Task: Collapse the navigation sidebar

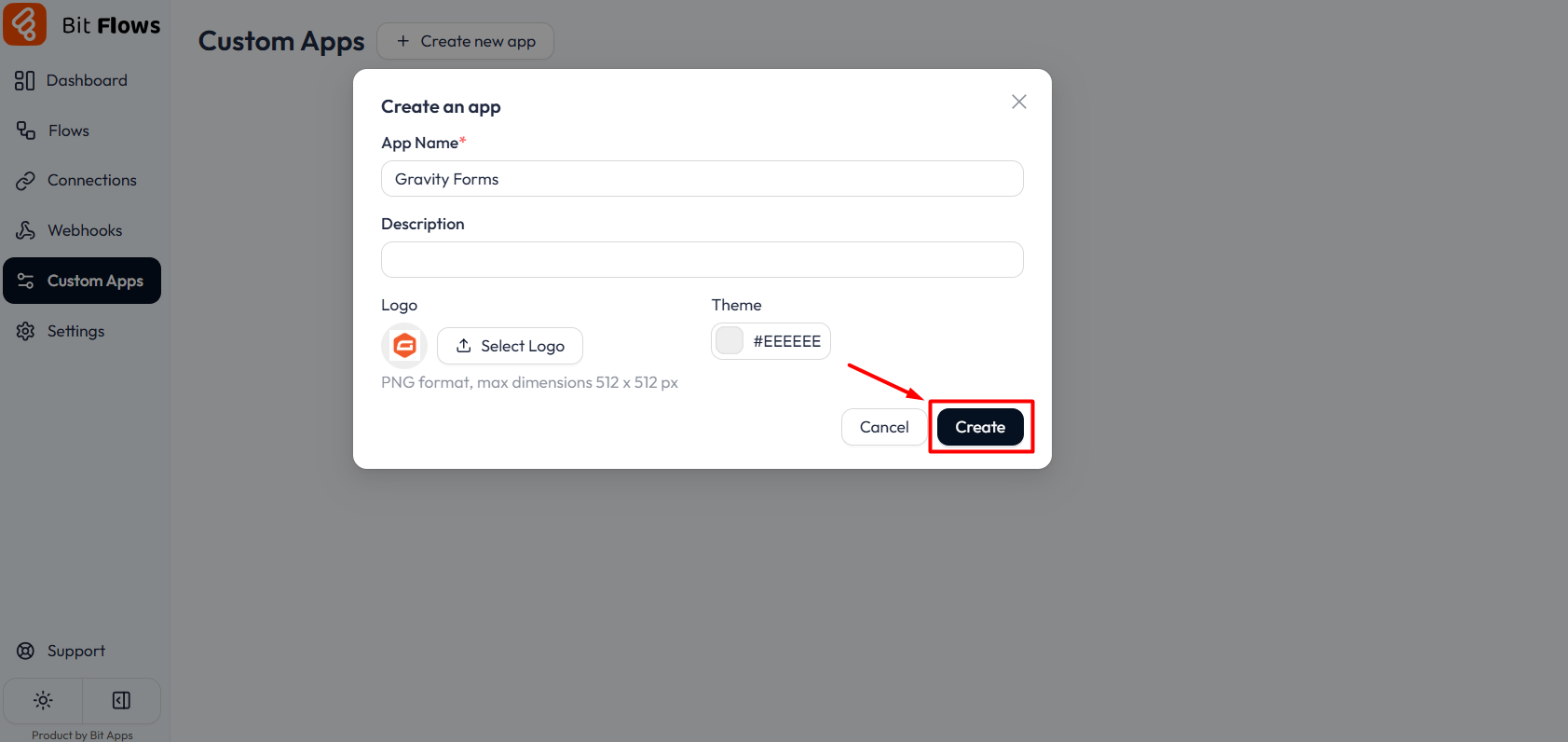Action: 121,700
